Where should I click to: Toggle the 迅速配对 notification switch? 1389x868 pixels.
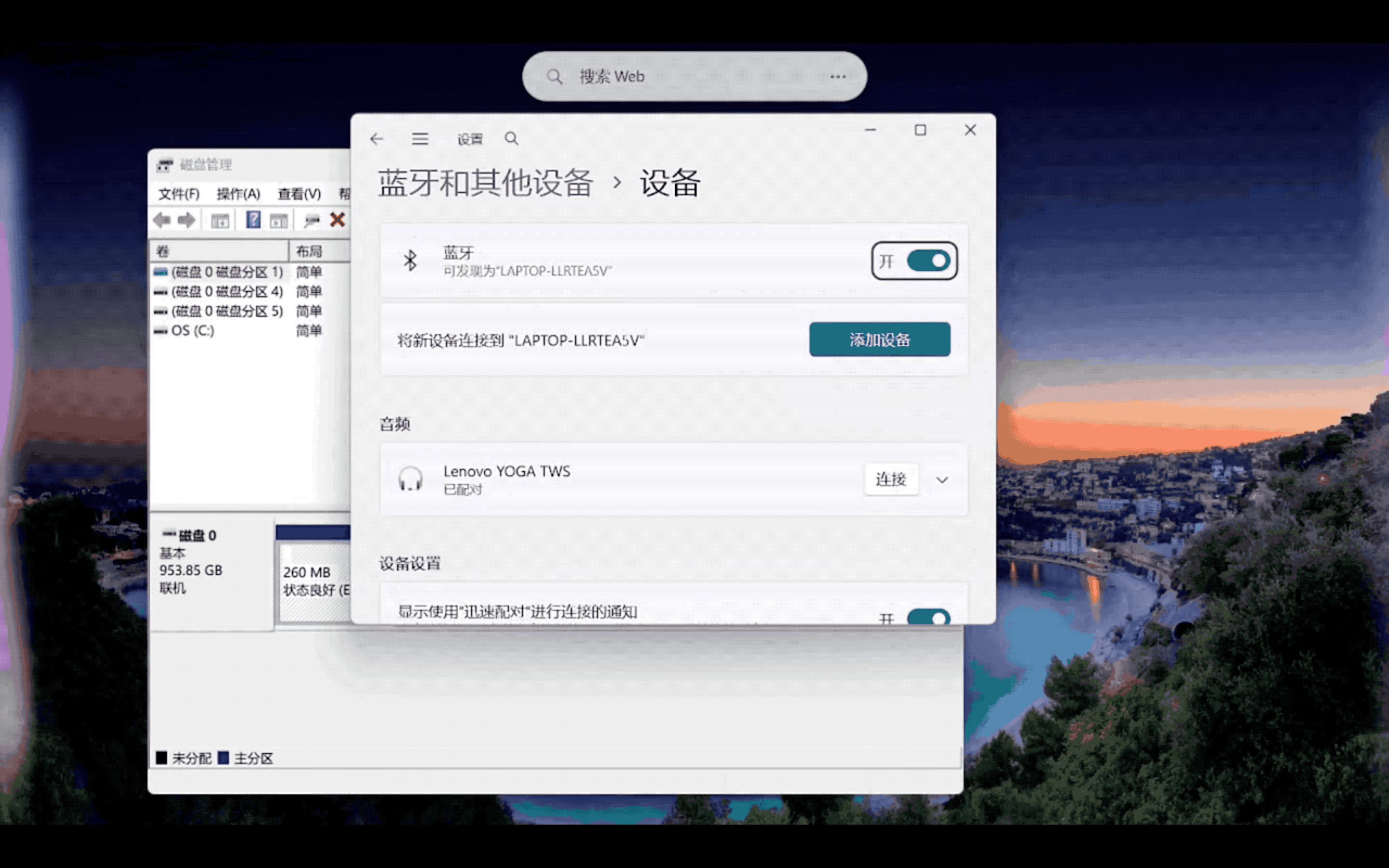[x=928, y=617]
